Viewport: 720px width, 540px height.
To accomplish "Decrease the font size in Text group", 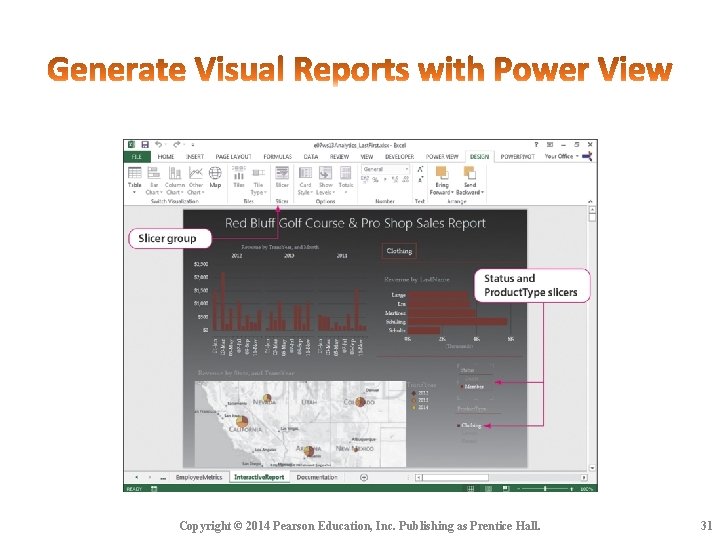I will tap(420, 180).
